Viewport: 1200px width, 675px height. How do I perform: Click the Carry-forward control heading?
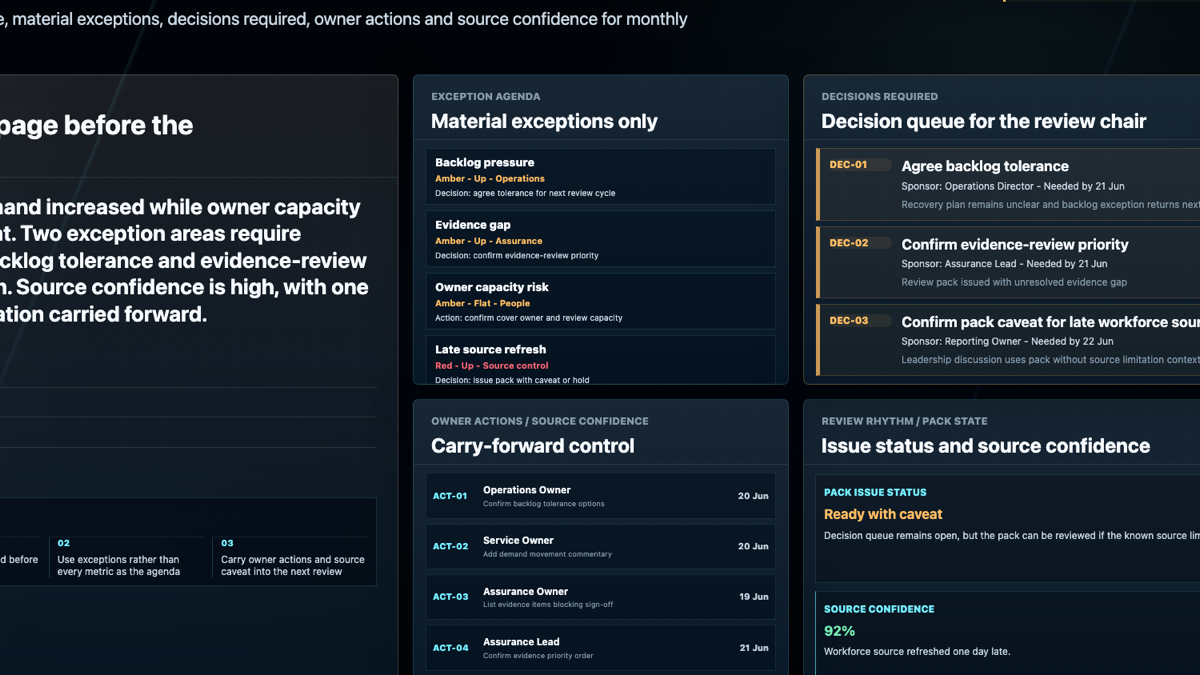(x=533, y=446)
